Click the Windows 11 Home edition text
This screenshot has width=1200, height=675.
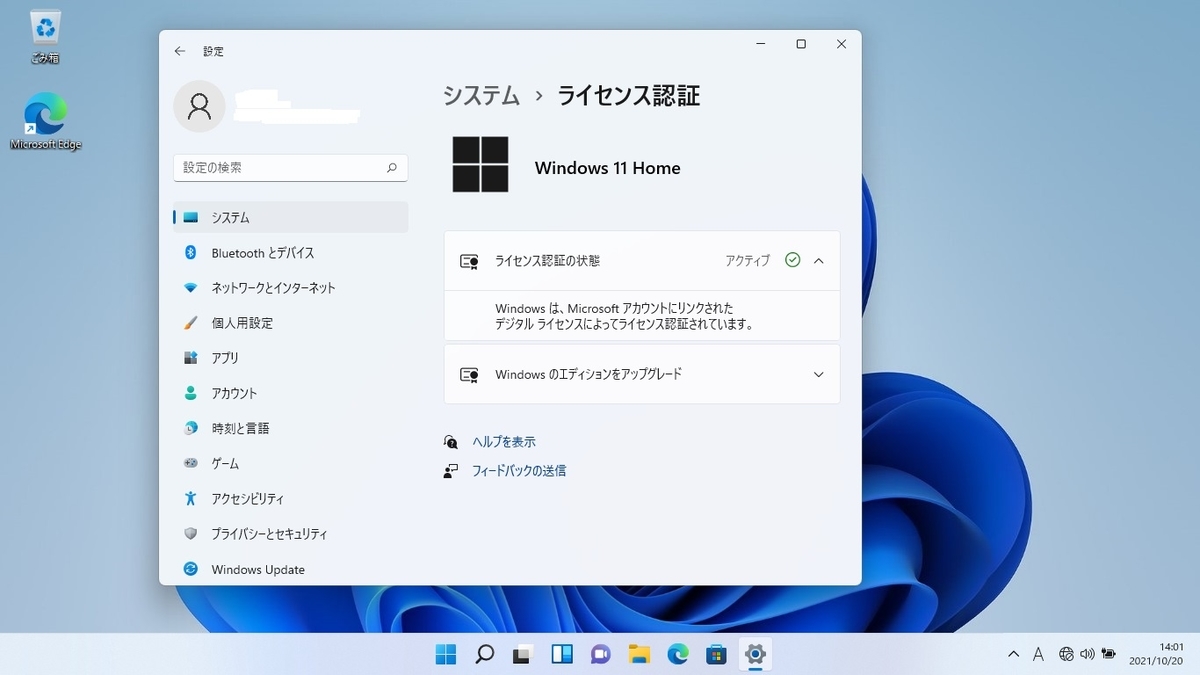coord(608,168)
